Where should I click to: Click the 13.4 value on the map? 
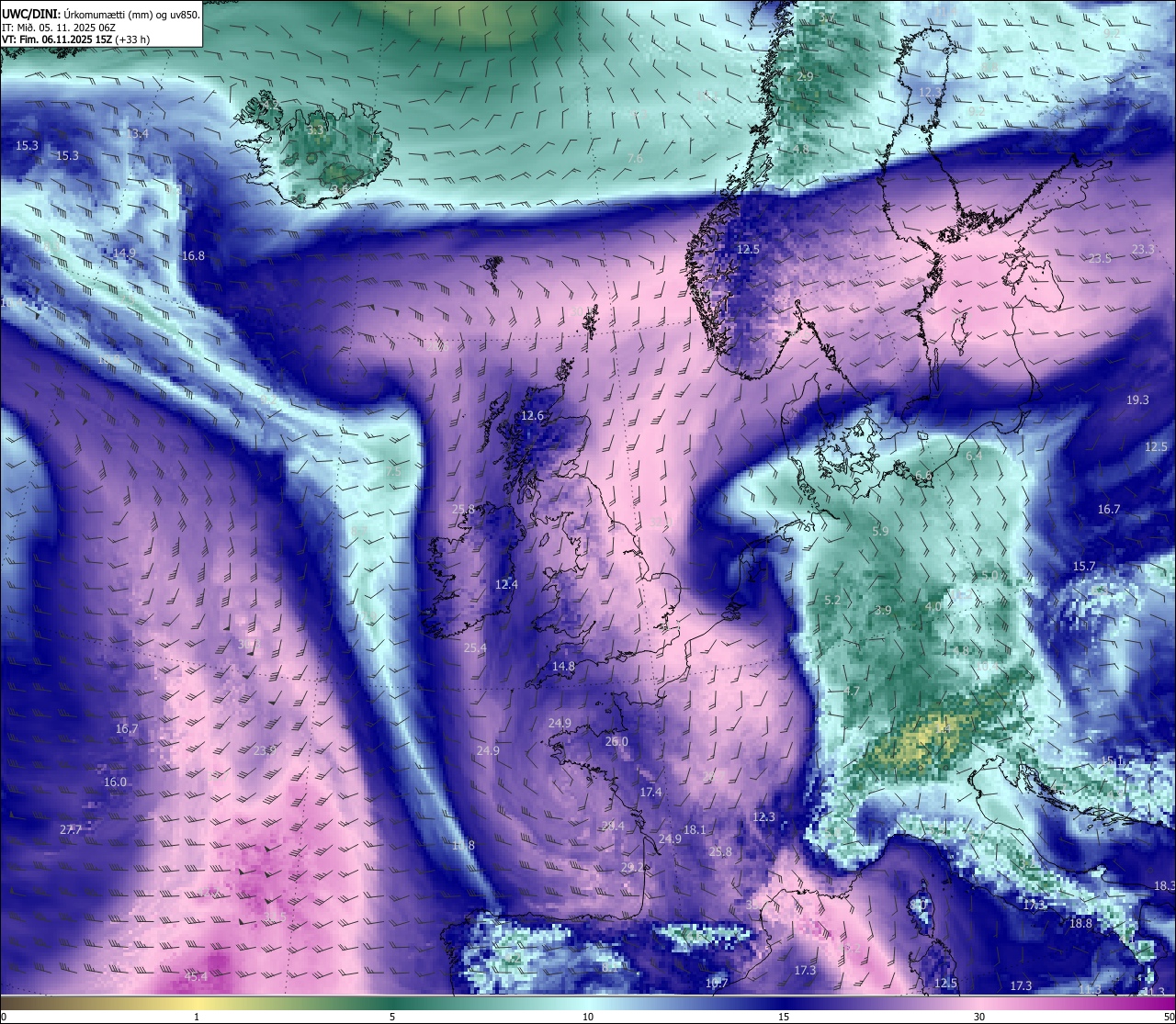pyautogui.click(x=137, y=134)
